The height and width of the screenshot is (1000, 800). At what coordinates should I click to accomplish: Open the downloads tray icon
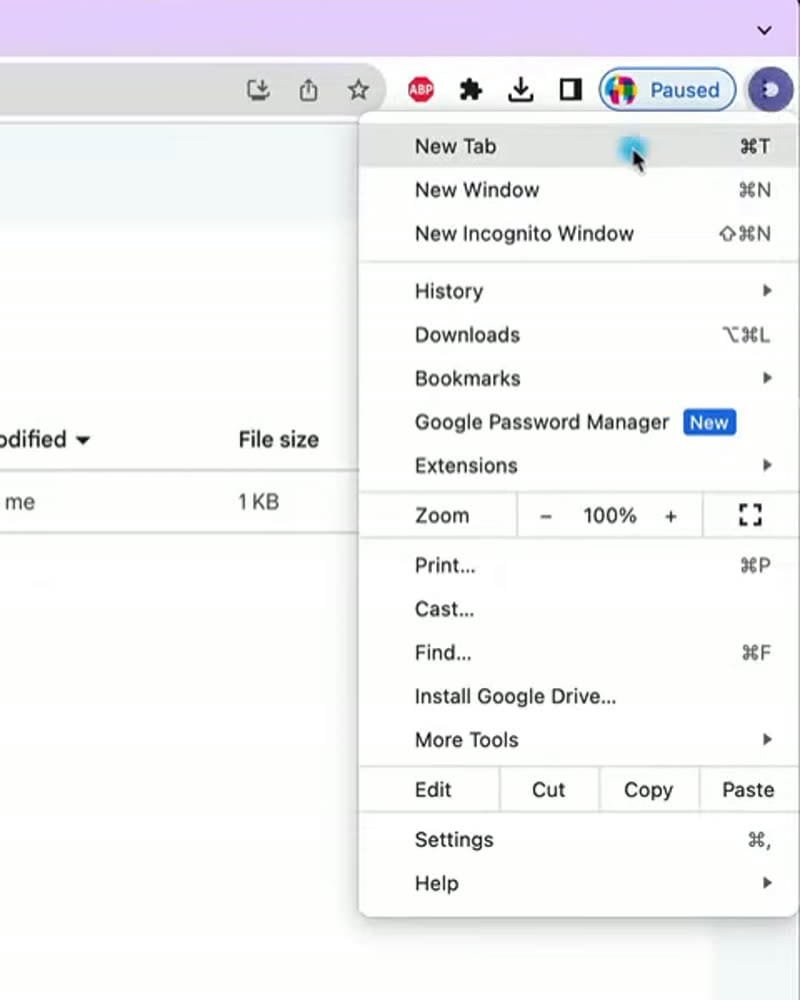click(521, 90)
